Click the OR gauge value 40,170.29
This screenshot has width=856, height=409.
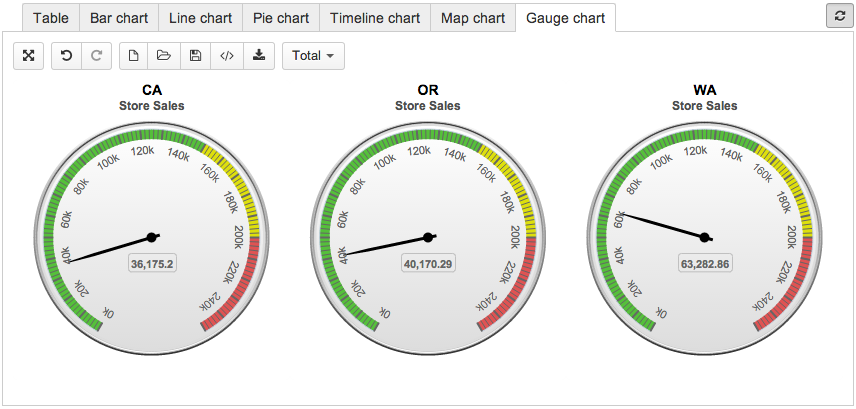coord(428,264)
